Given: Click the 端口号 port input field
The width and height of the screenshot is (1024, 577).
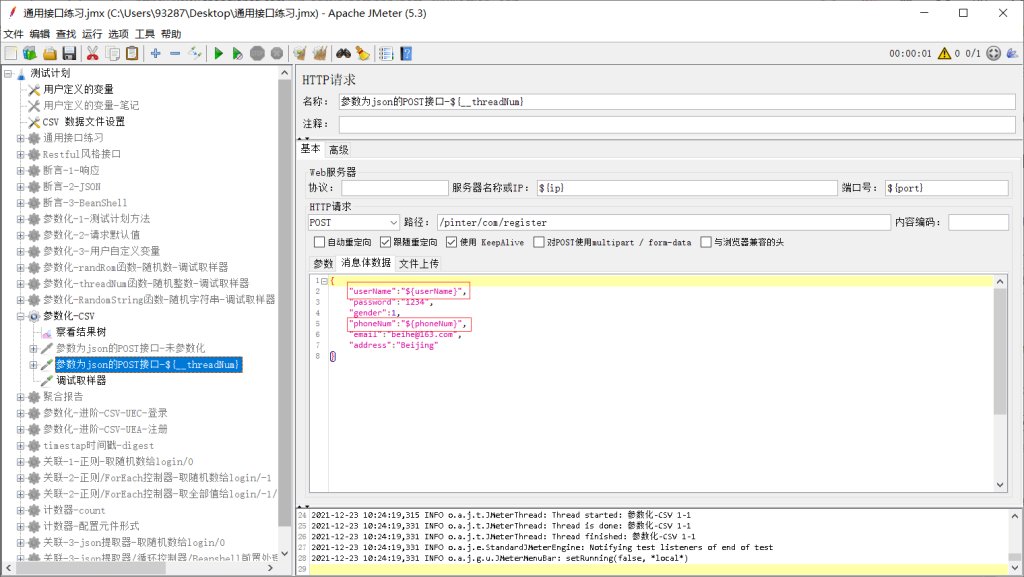Looking at the screenshot, I should [x=946, y=188].
